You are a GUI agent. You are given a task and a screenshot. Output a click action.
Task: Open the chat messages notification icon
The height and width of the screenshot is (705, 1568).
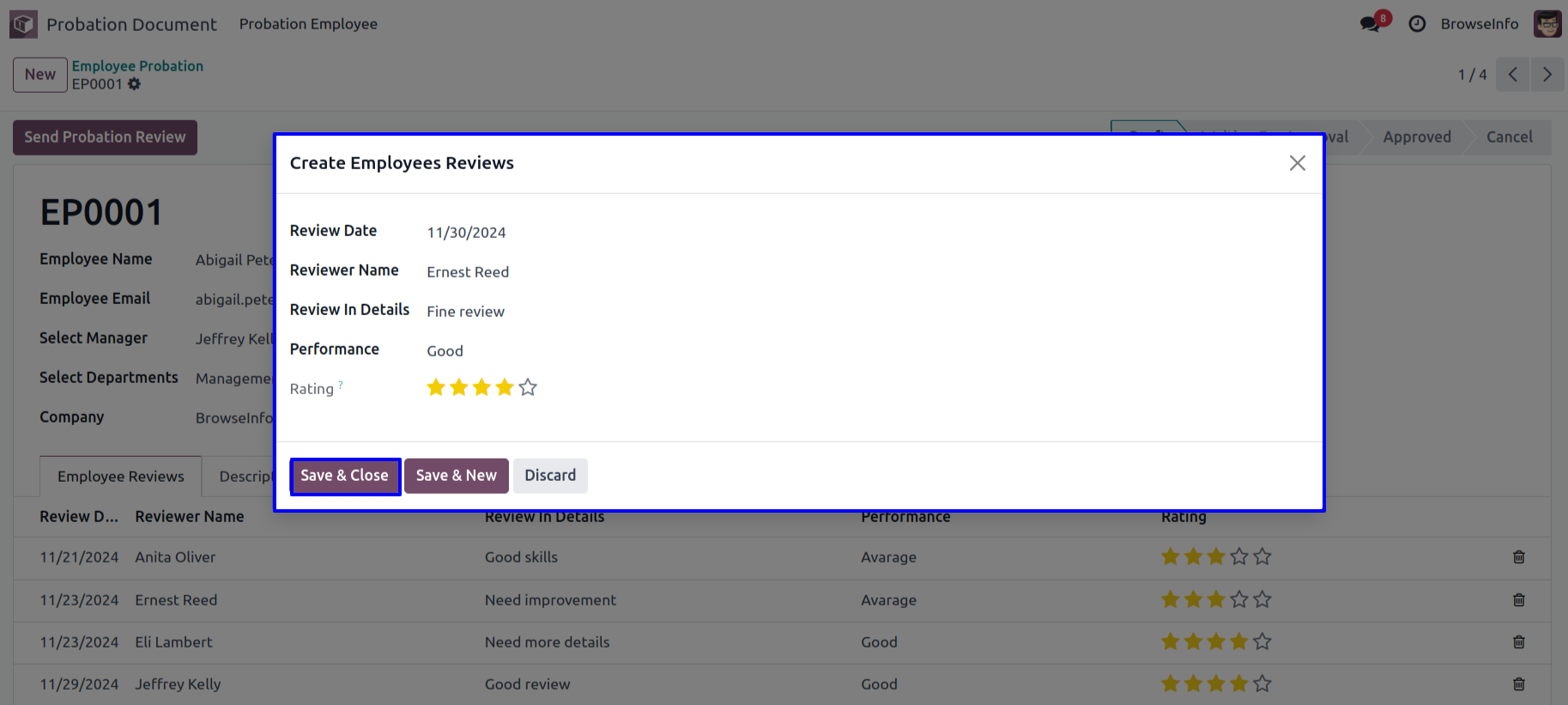click(x=1371, y=24)
